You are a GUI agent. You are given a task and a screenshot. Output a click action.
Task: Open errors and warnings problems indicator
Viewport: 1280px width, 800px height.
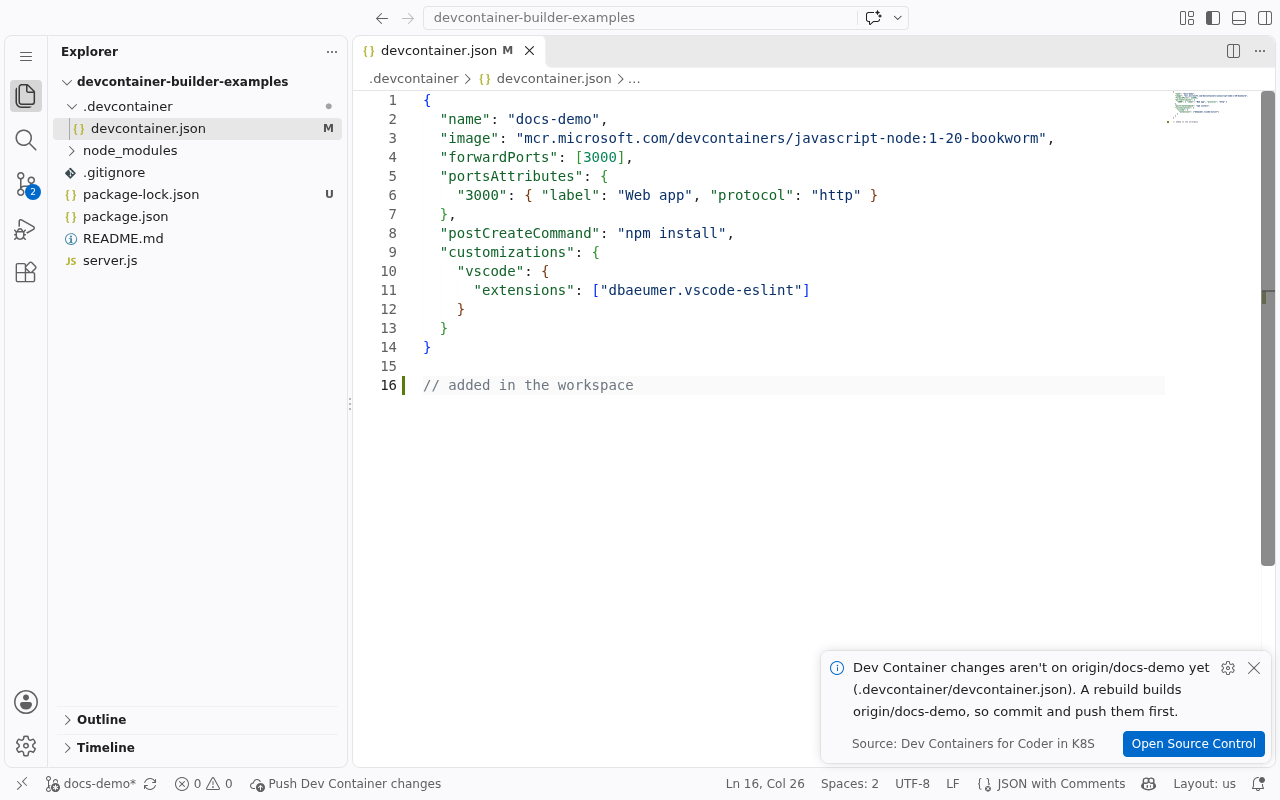(x=203, y=784)
